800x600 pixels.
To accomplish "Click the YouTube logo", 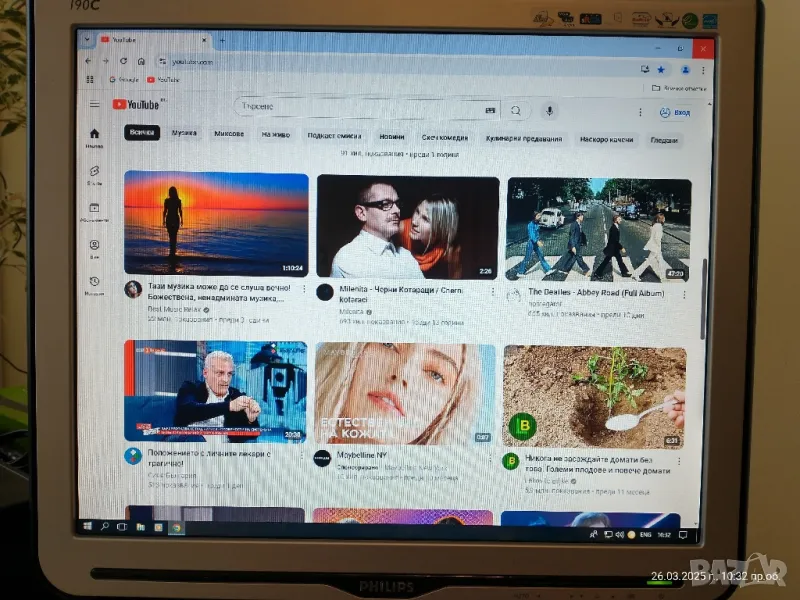I will (135, 104).
